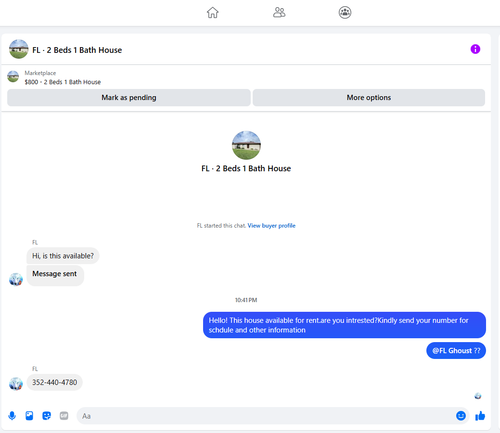Viewport: 500px width, 433px height.
Task: Click the seen-by avatar receipt indicator
Action: click(x=478, y=396)
